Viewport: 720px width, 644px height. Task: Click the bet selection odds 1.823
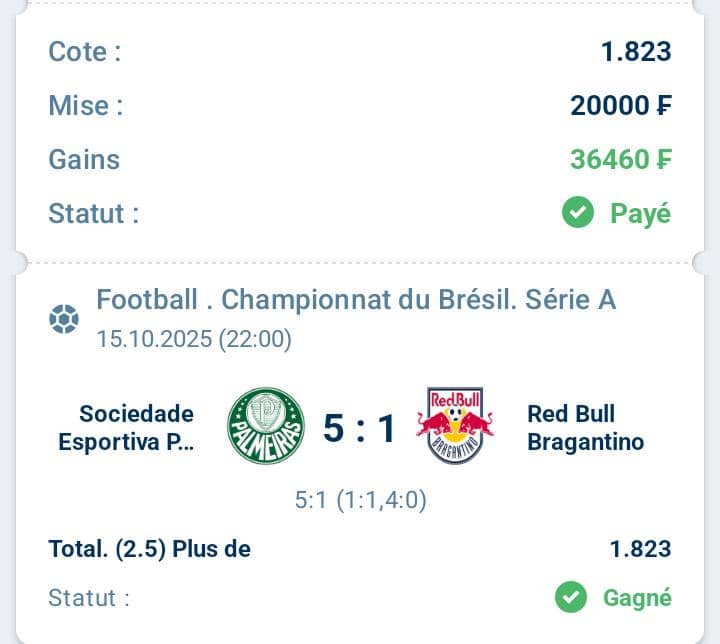click(640, 549)
